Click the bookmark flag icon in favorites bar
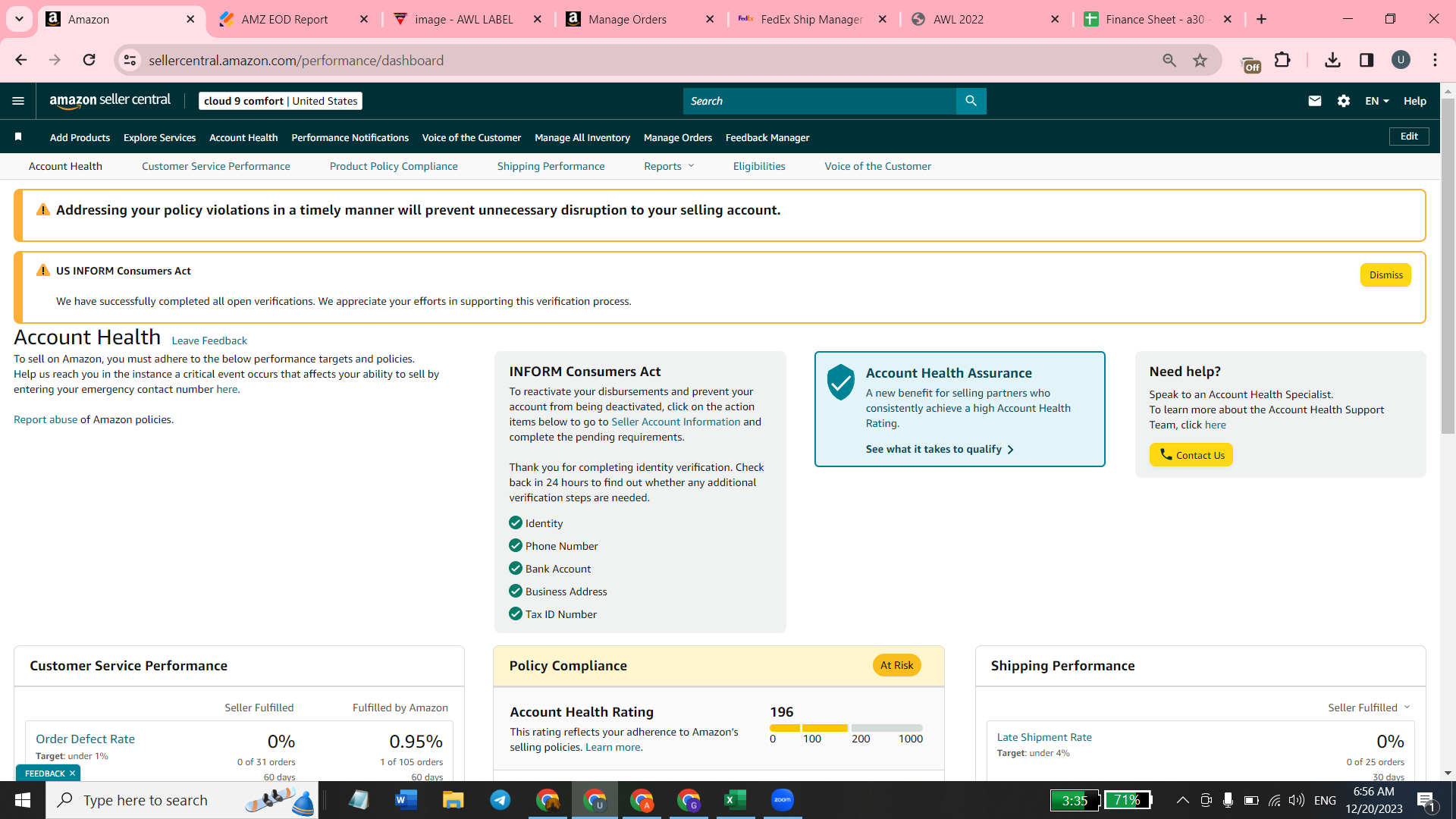The height and width of the screenshot is (819, 1456). click(x=18, y=137)
